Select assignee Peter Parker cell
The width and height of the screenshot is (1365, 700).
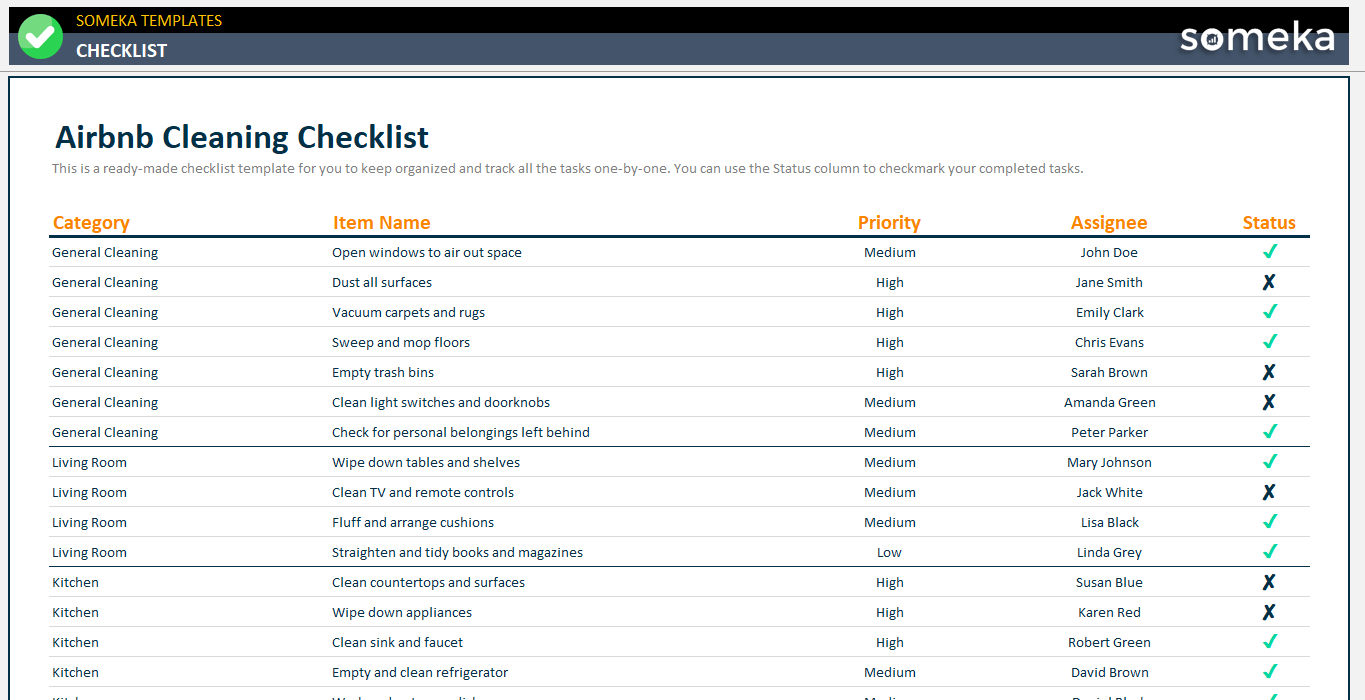tap(1109, 433)
